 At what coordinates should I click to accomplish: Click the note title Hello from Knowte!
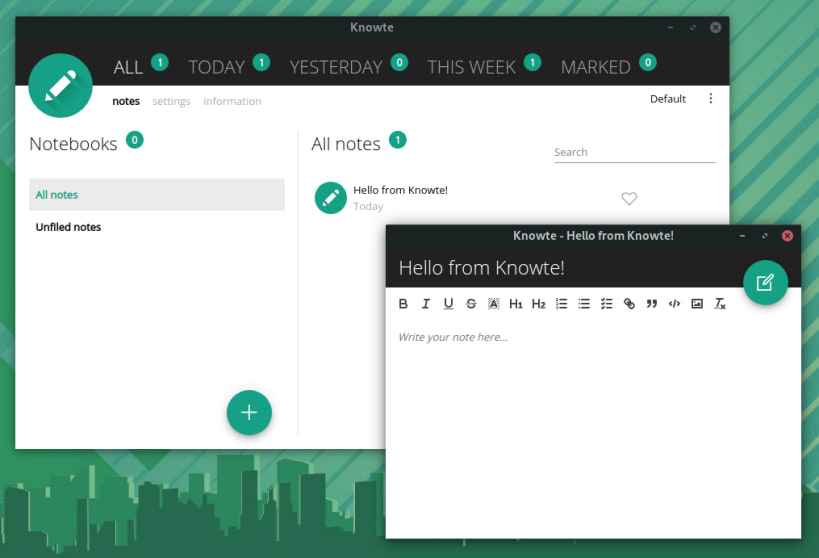(481, 268)
